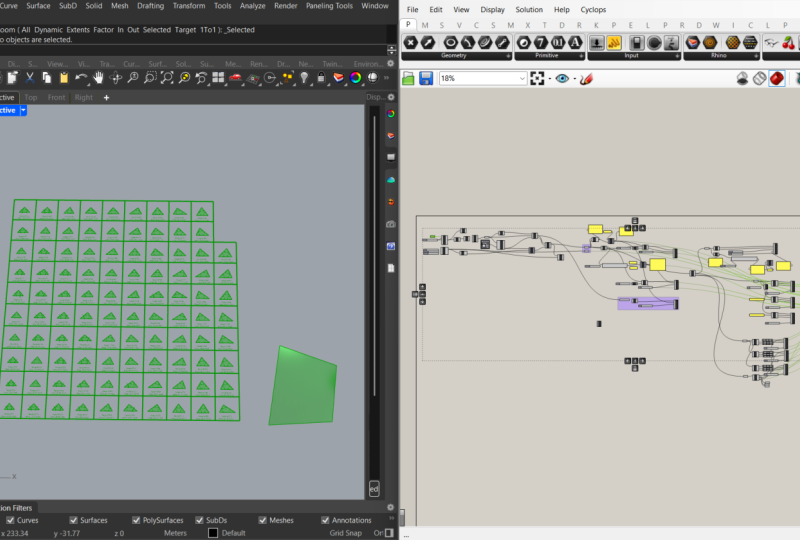Add a new viewport tab with plus
The image size is (800, 540).
(106, 97)
